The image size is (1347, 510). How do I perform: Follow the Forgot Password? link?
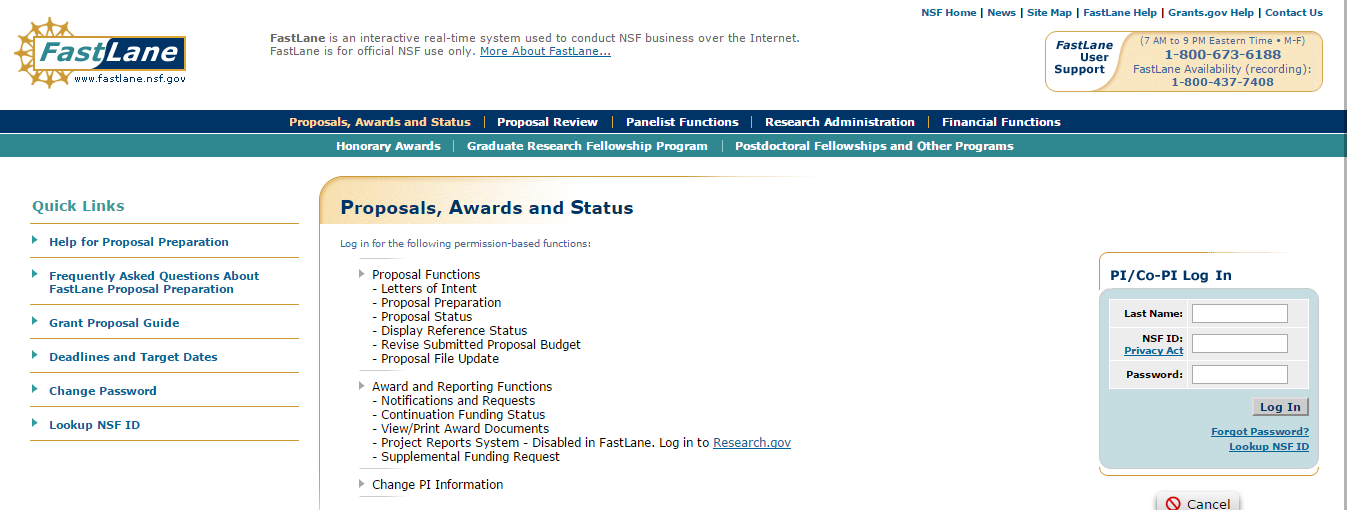[x=1259, y=432]
